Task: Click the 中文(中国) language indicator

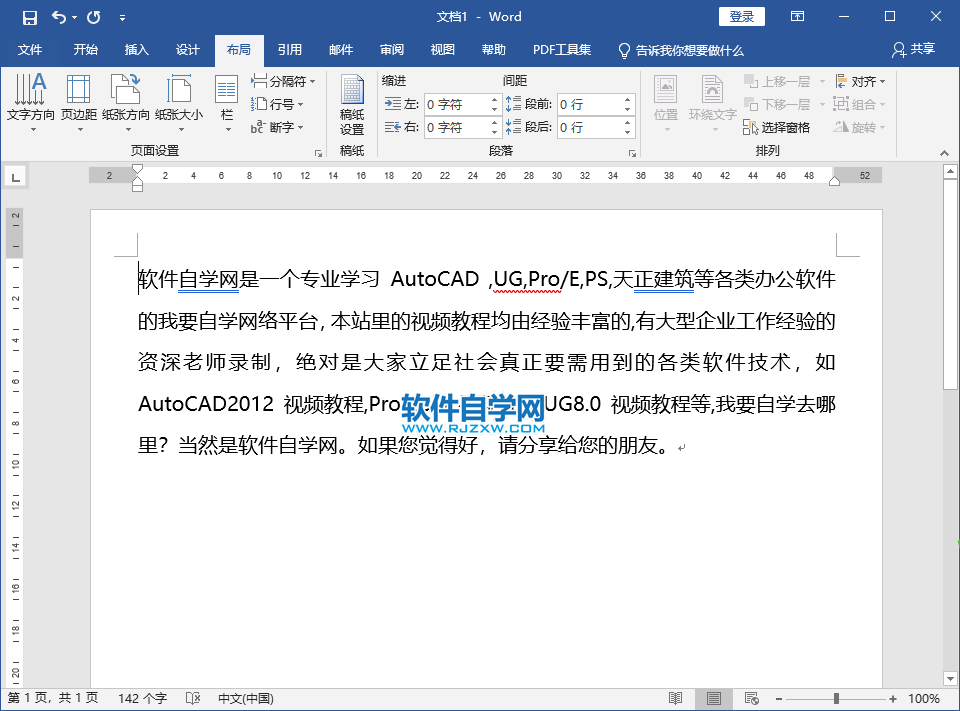Action: pos(246,698)
